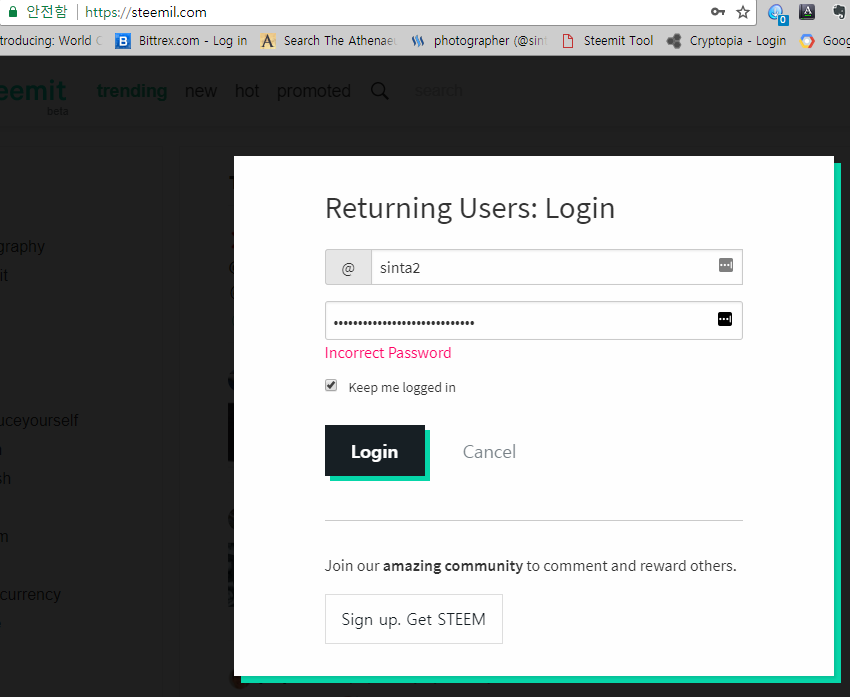Click the password manager icon in password field

[725, 319]
